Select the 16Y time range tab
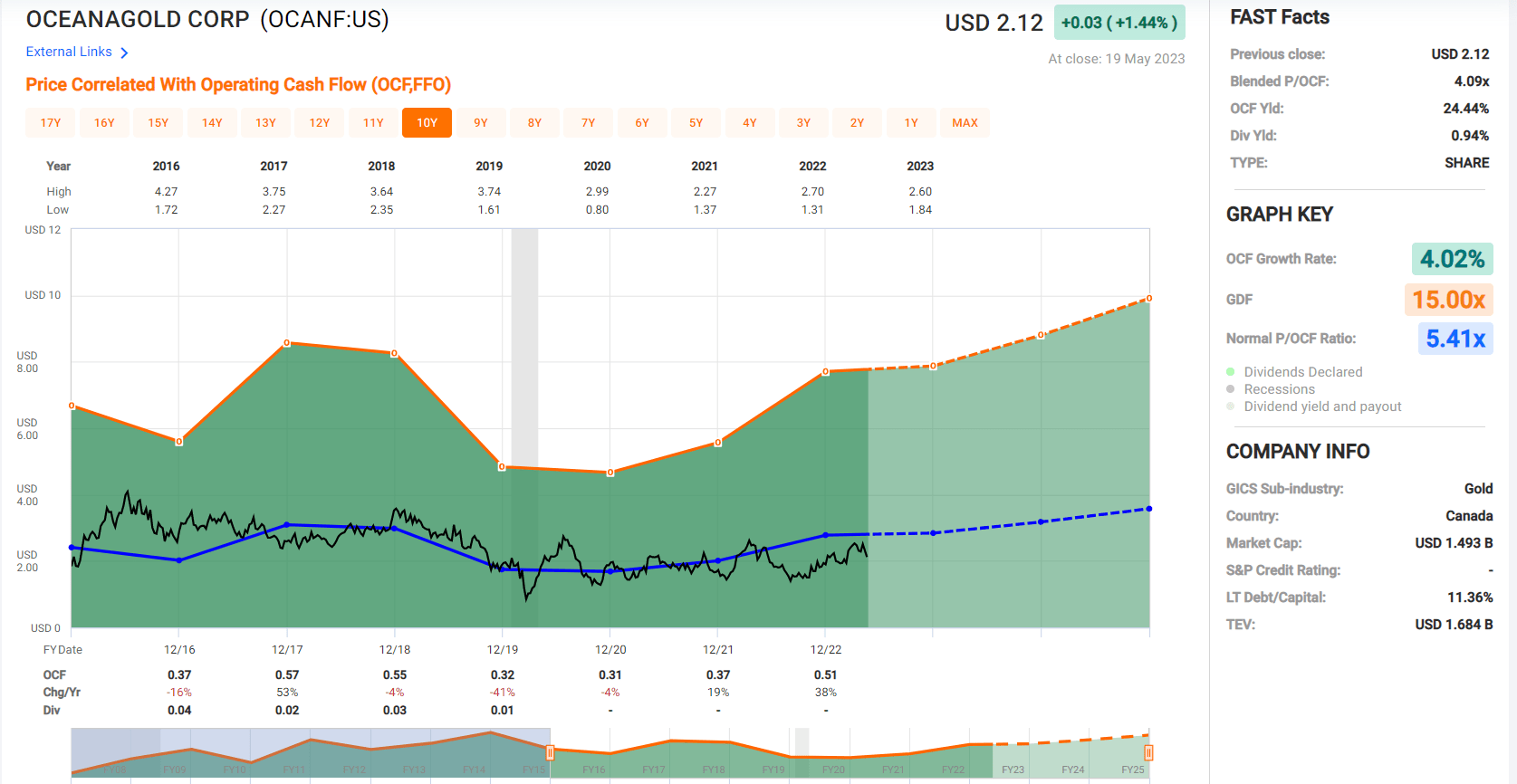 [104, 122]
